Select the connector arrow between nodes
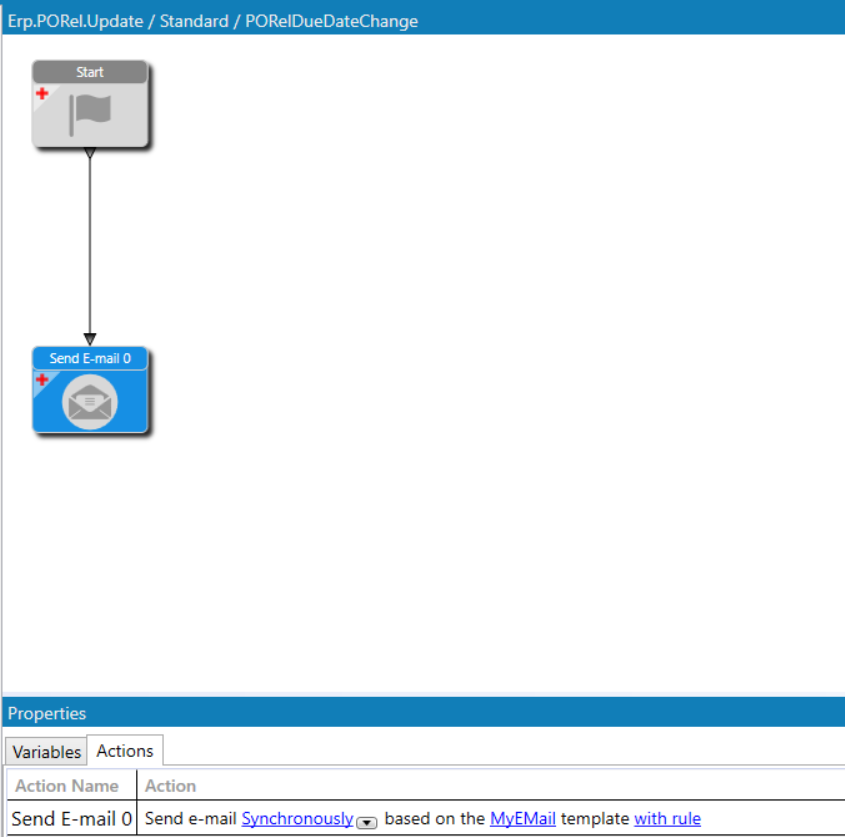This screenshot has width=845, height=837. tap(90, 247)
